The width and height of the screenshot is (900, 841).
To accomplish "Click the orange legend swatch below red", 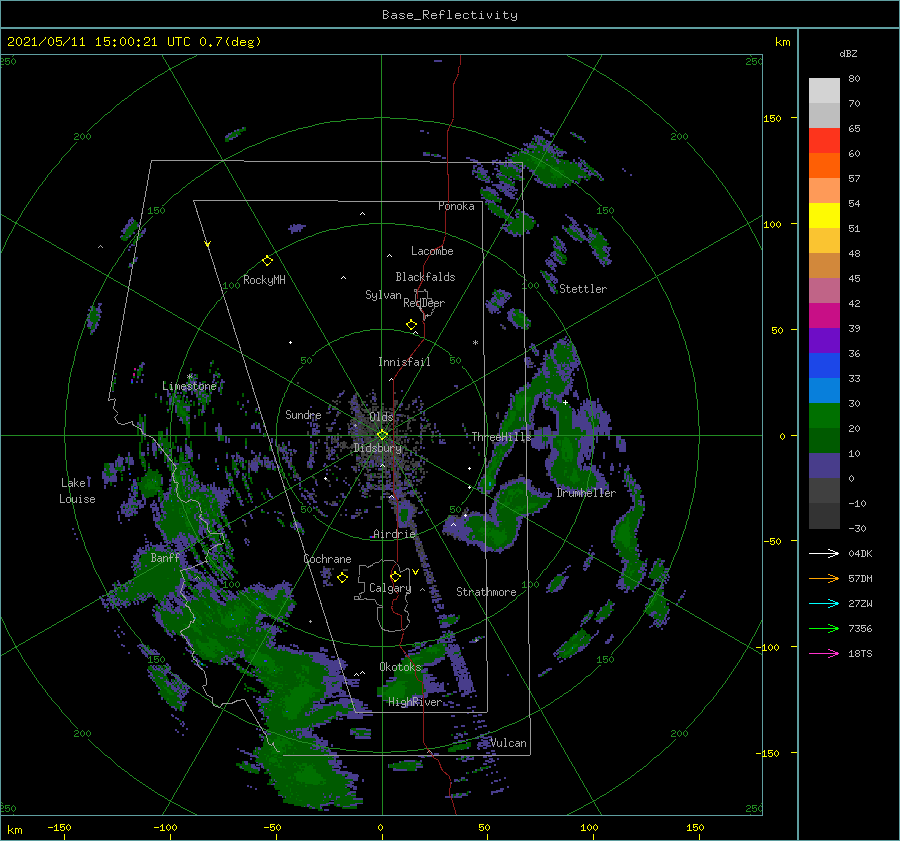I will (x=824, y=166).
